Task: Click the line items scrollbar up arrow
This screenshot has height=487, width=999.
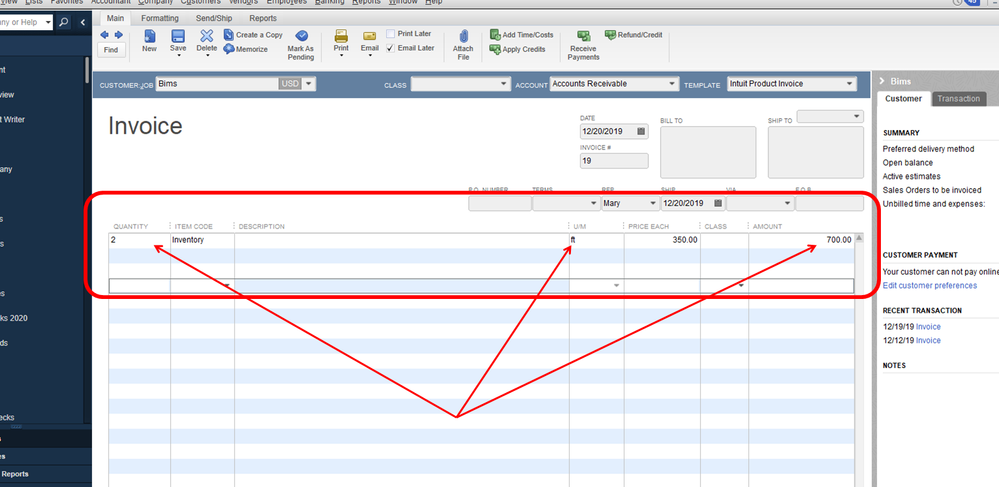Action: [x=858, y=238]
